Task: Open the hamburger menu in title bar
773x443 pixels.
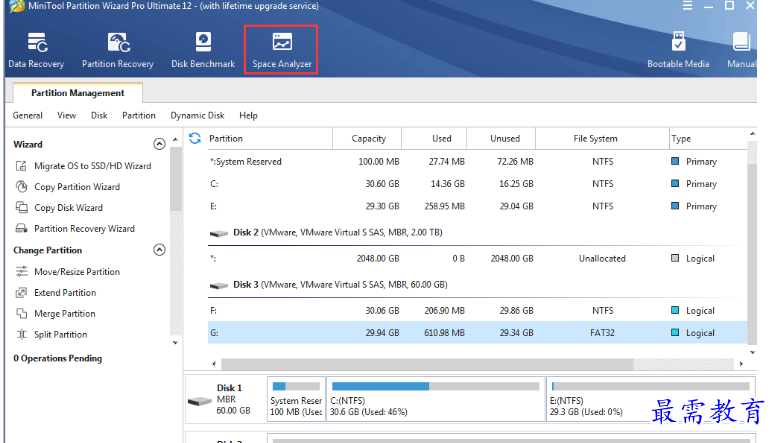Action: (x=687, y=6)
